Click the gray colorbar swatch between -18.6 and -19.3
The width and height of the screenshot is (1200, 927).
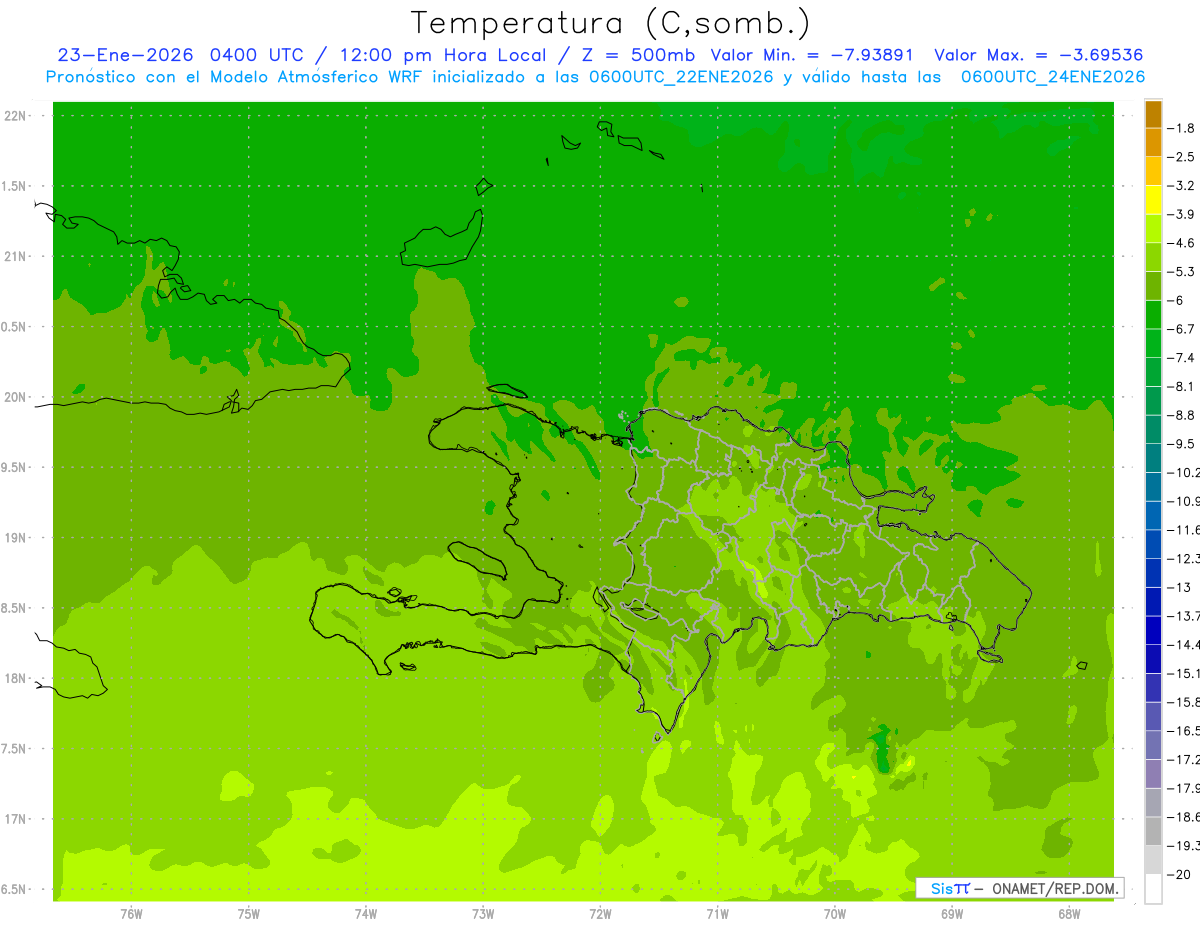[1153, 831]
